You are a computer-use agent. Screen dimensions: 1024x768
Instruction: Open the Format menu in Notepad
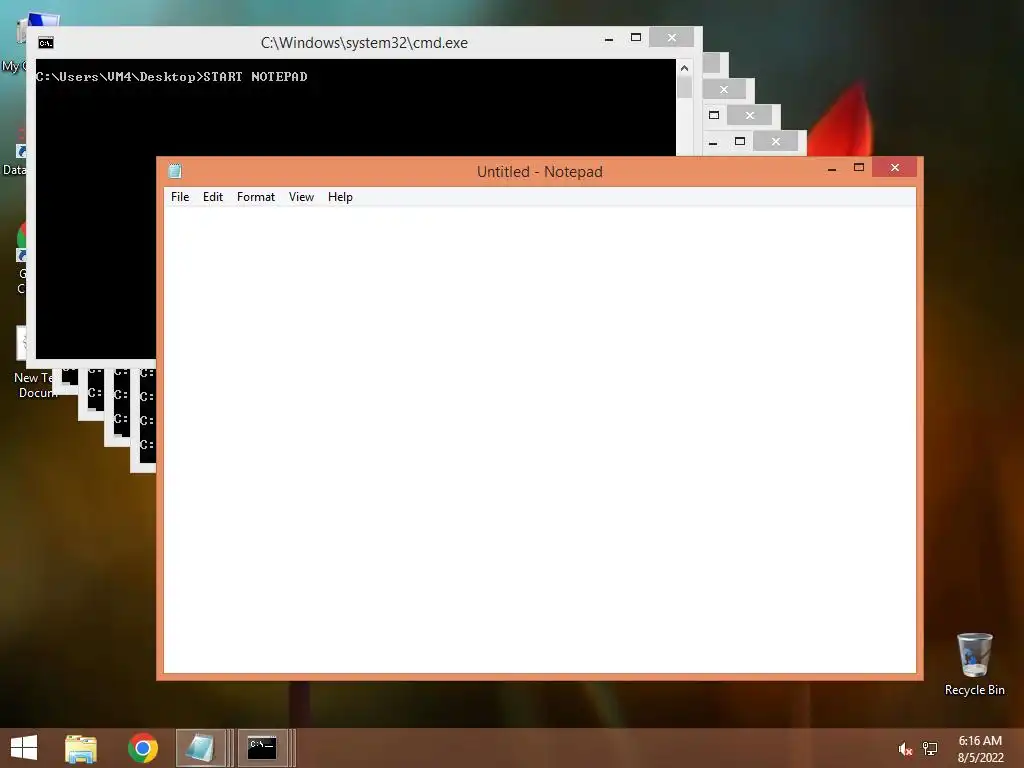(x=255, y=197)
